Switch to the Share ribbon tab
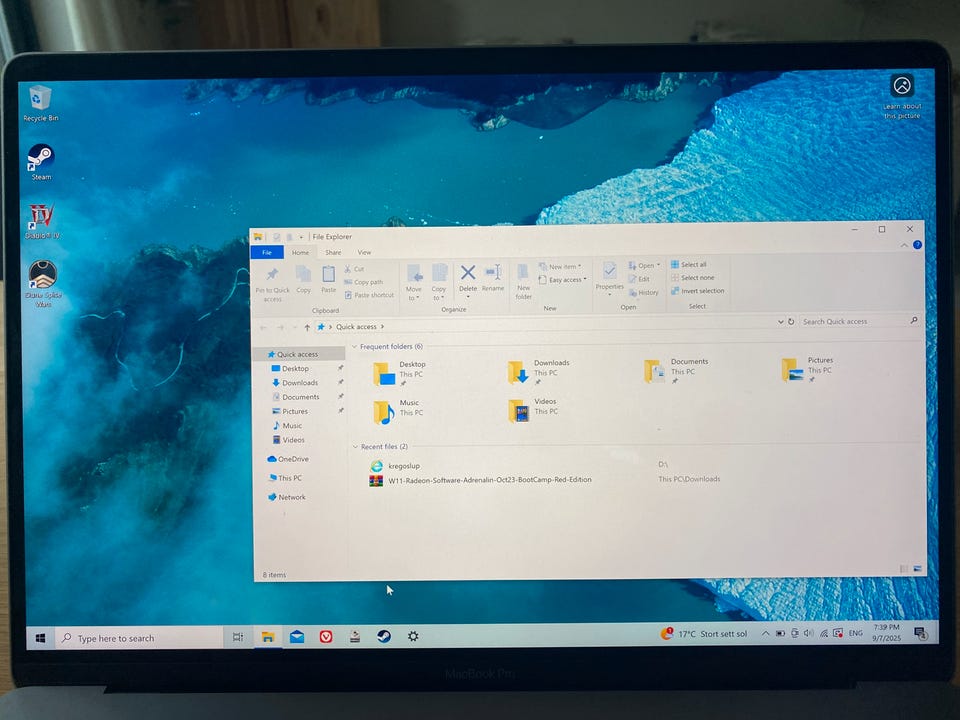Screen dimensions: 960x720 (333, 252)
